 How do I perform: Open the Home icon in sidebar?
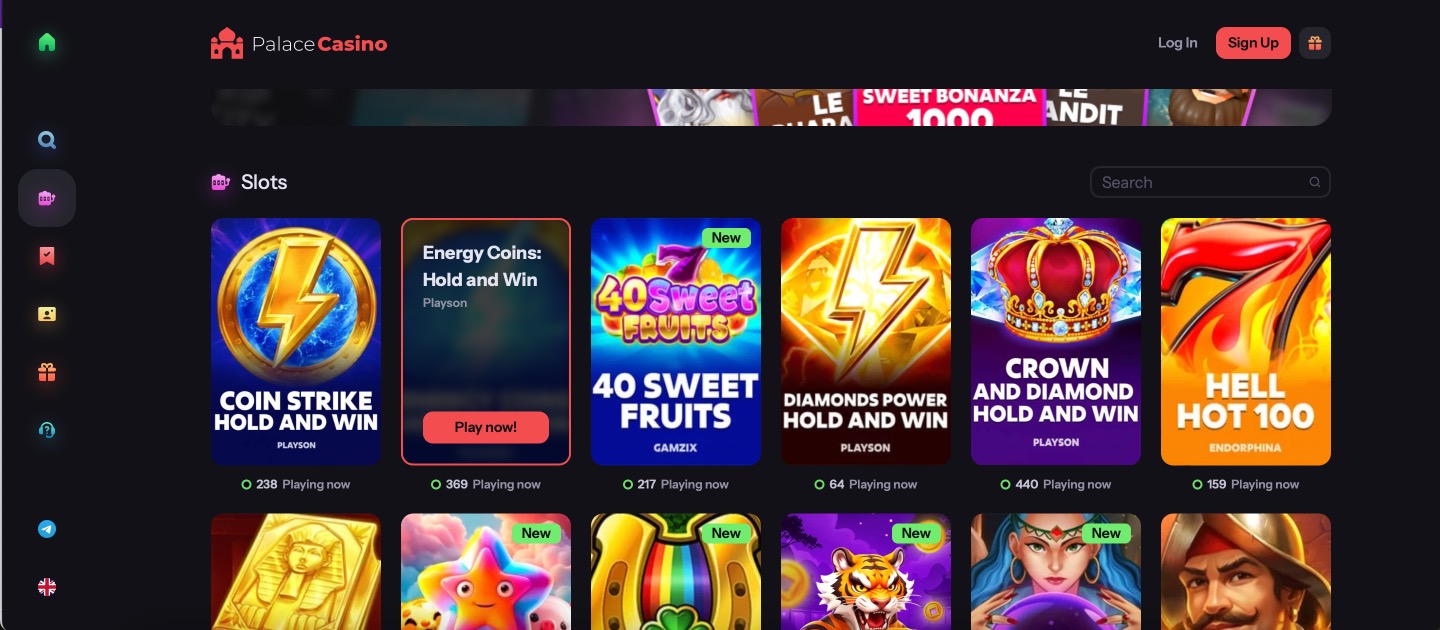coord(47,42)
